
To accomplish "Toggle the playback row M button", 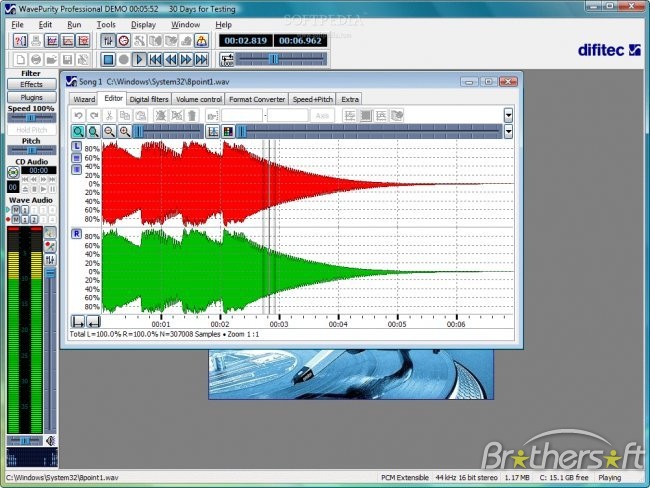I will (16, 210).
